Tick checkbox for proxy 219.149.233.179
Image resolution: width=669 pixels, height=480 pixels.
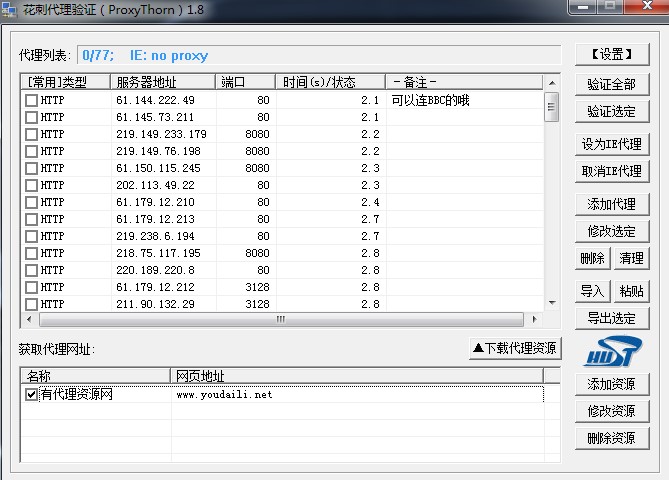click(31, 134)
